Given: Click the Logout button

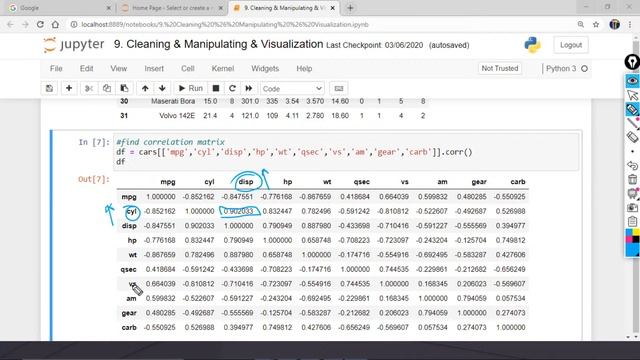Looking at the screenshot, I should click(x=571, y=45).
